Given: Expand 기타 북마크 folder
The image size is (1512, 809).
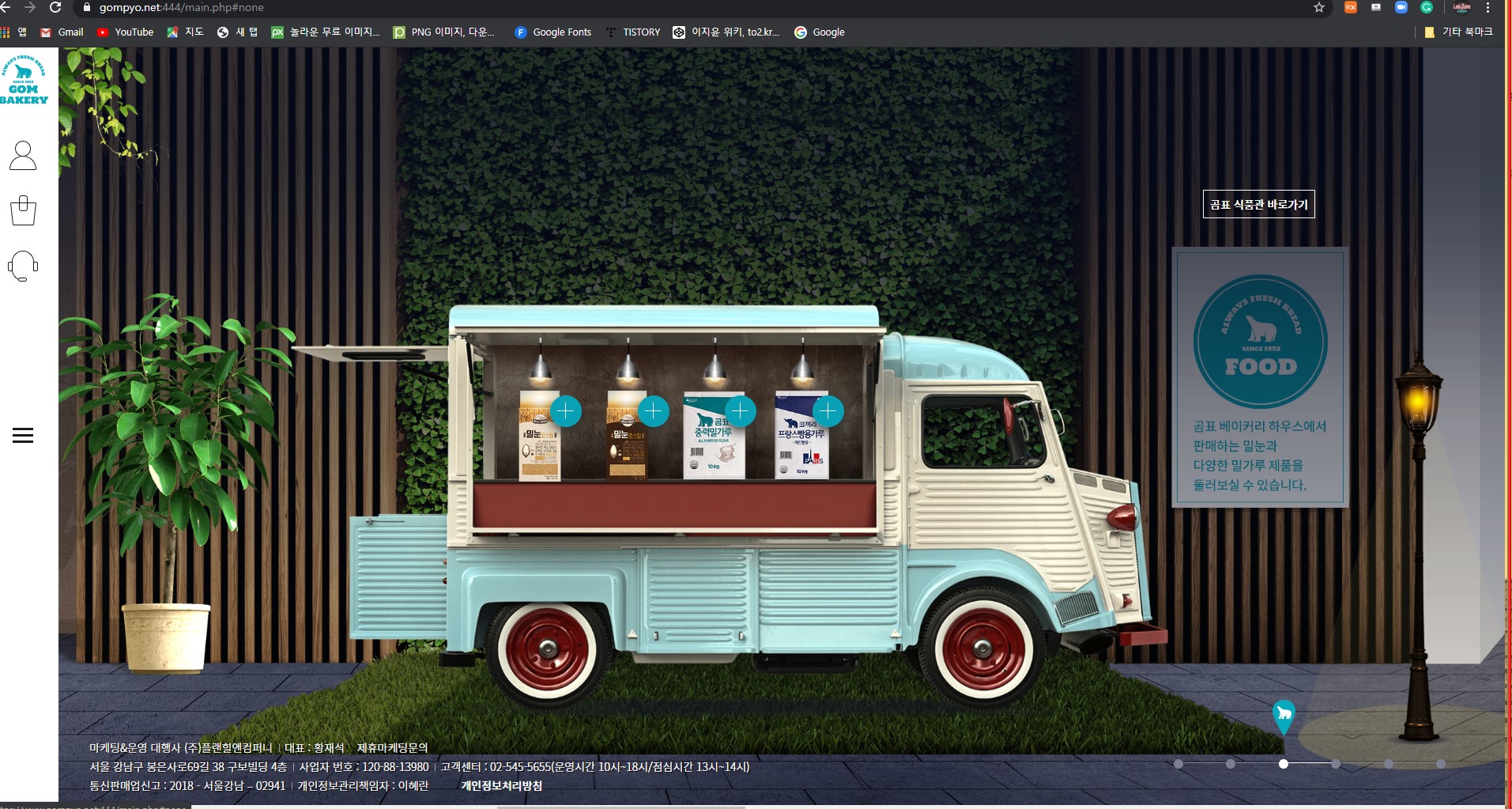Looking at the screenshot, I should (1458, 32).
